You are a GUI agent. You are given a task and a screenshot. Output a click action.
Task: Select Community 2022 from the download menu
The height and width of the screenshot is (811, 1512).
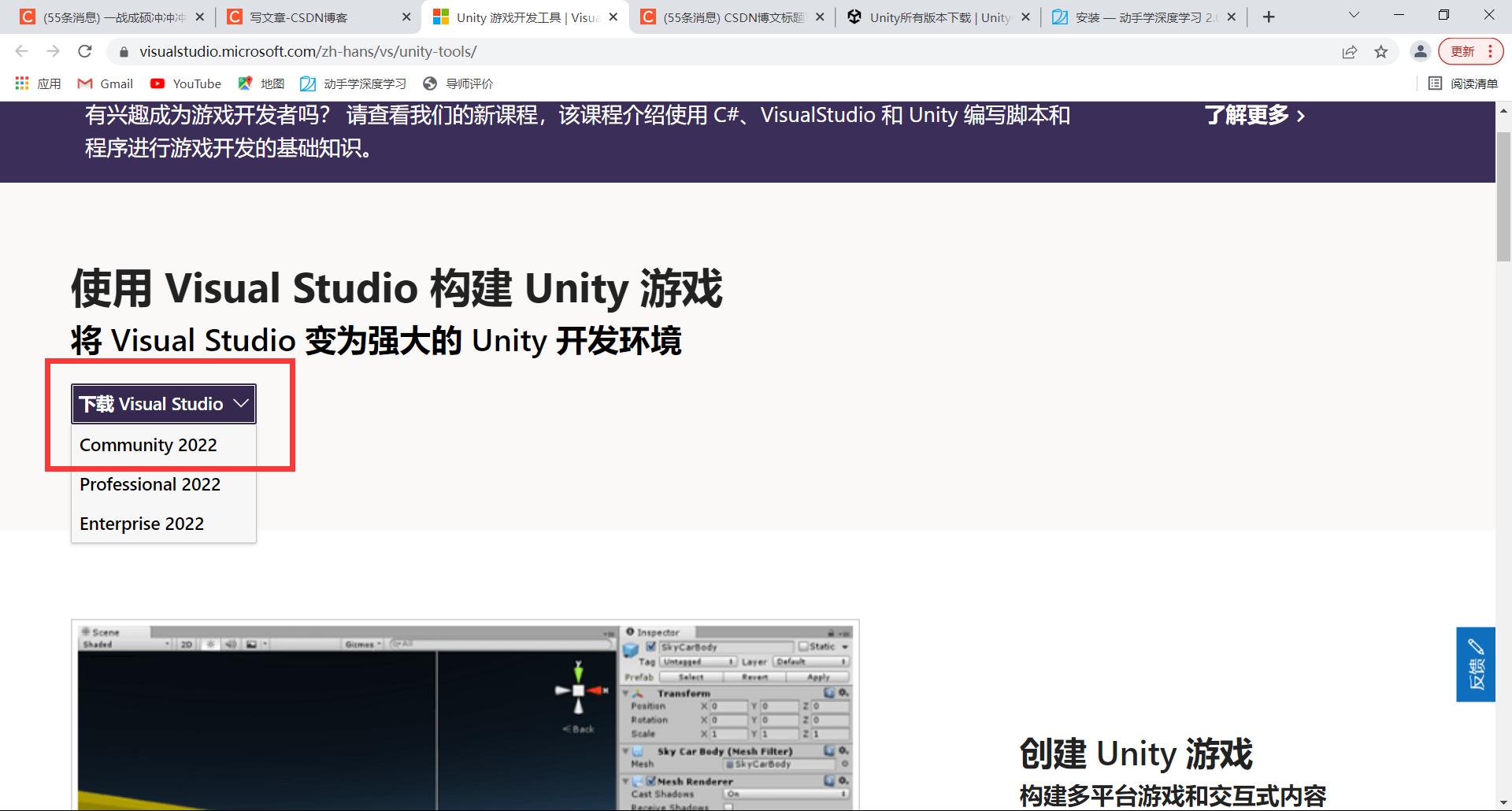pyautogui.click(x=148, y=445)
